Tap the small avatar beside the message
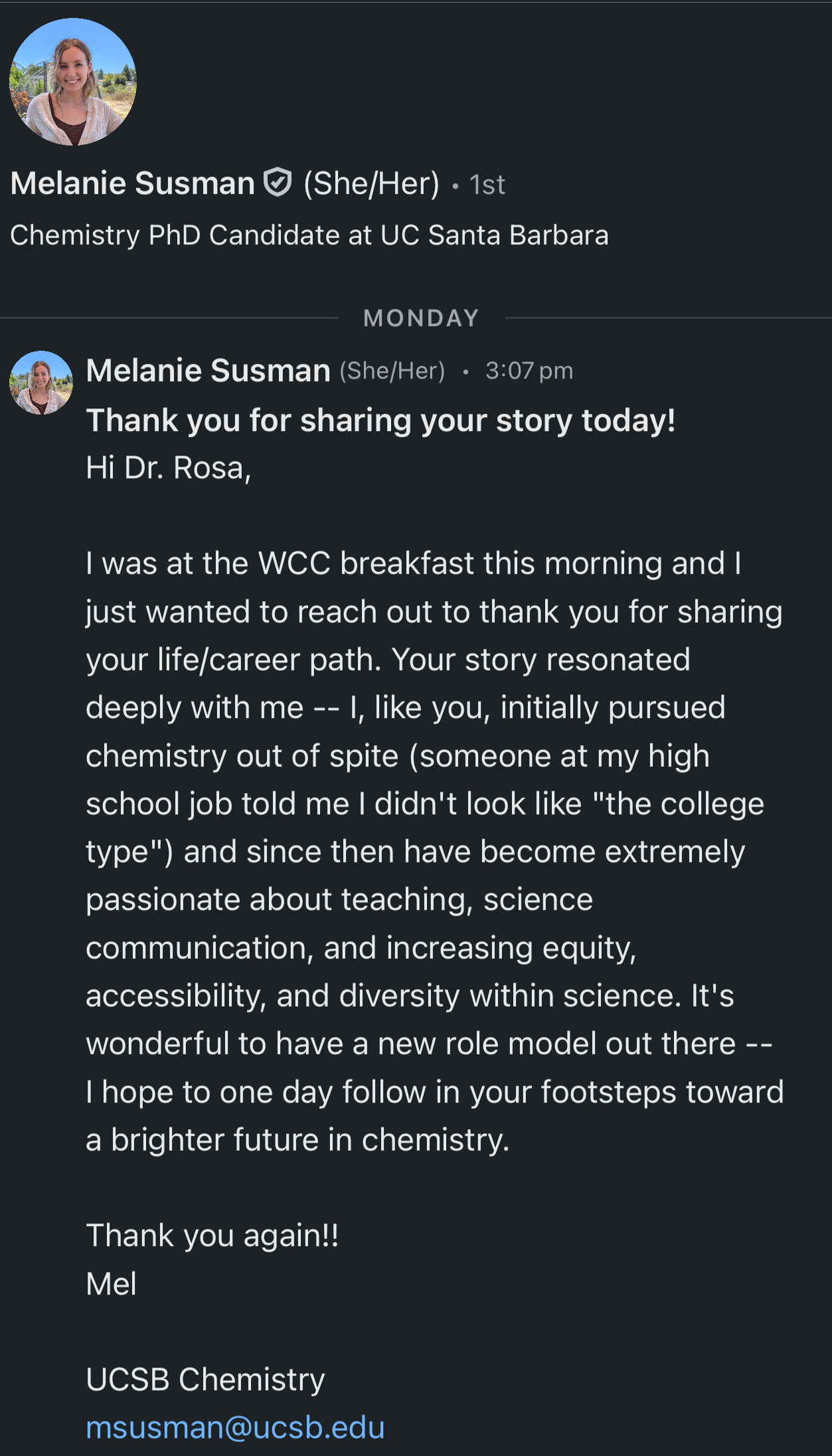The height and width of the screenshot is (1456, 832). 41,383
